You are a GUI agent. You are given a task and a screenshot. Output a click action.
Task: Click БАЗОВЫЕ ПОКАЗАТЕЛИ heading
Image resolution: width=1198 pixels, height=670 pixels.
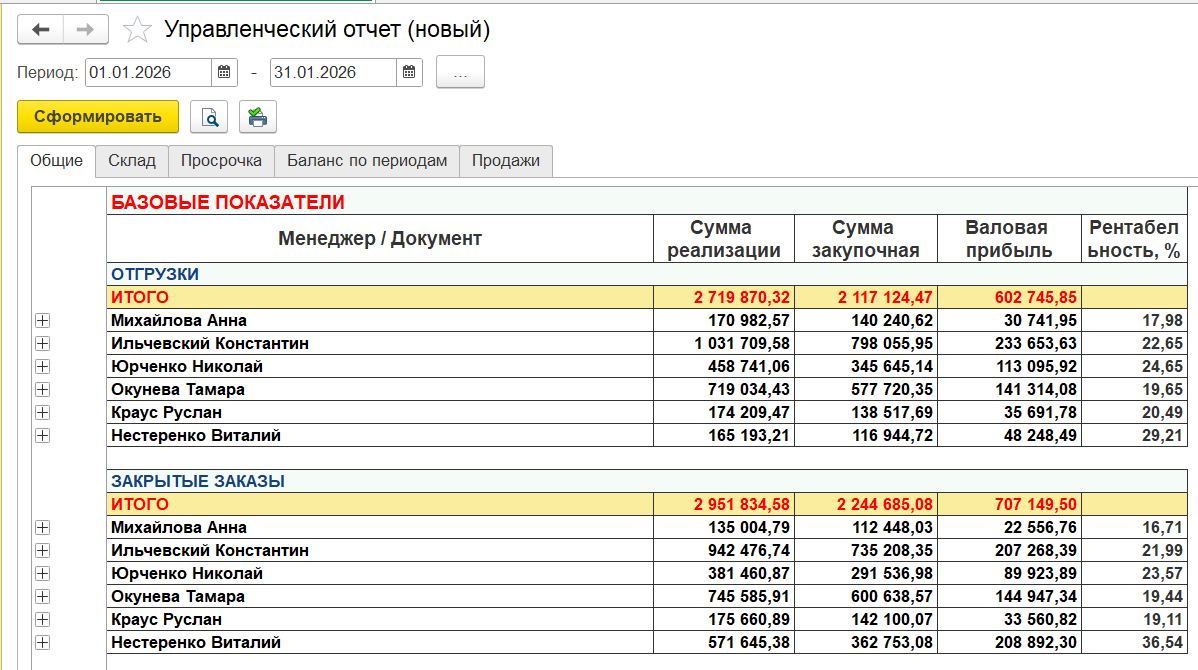(x=228, y=202)
